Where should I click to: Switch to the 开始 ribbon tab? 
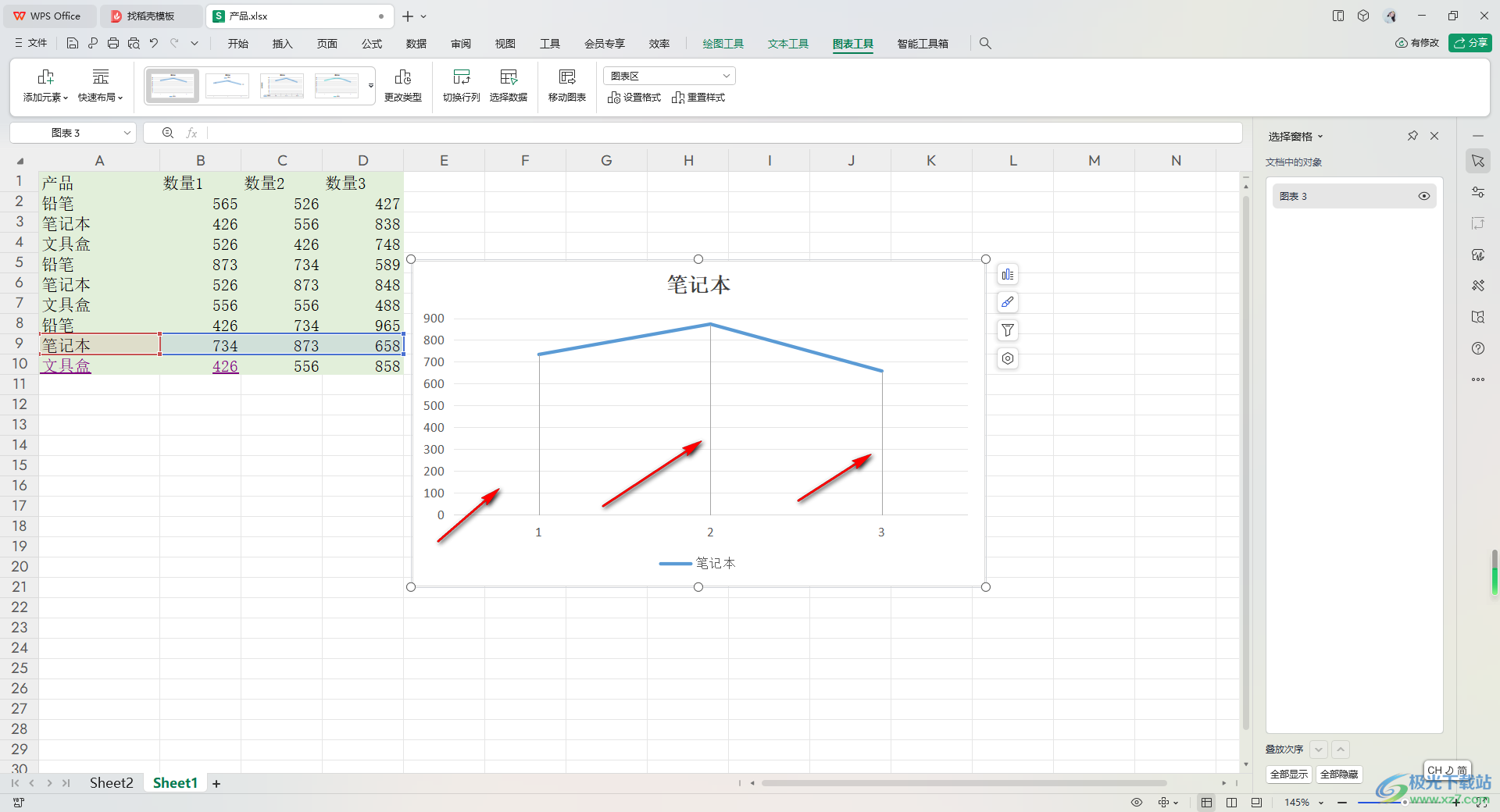238,44
